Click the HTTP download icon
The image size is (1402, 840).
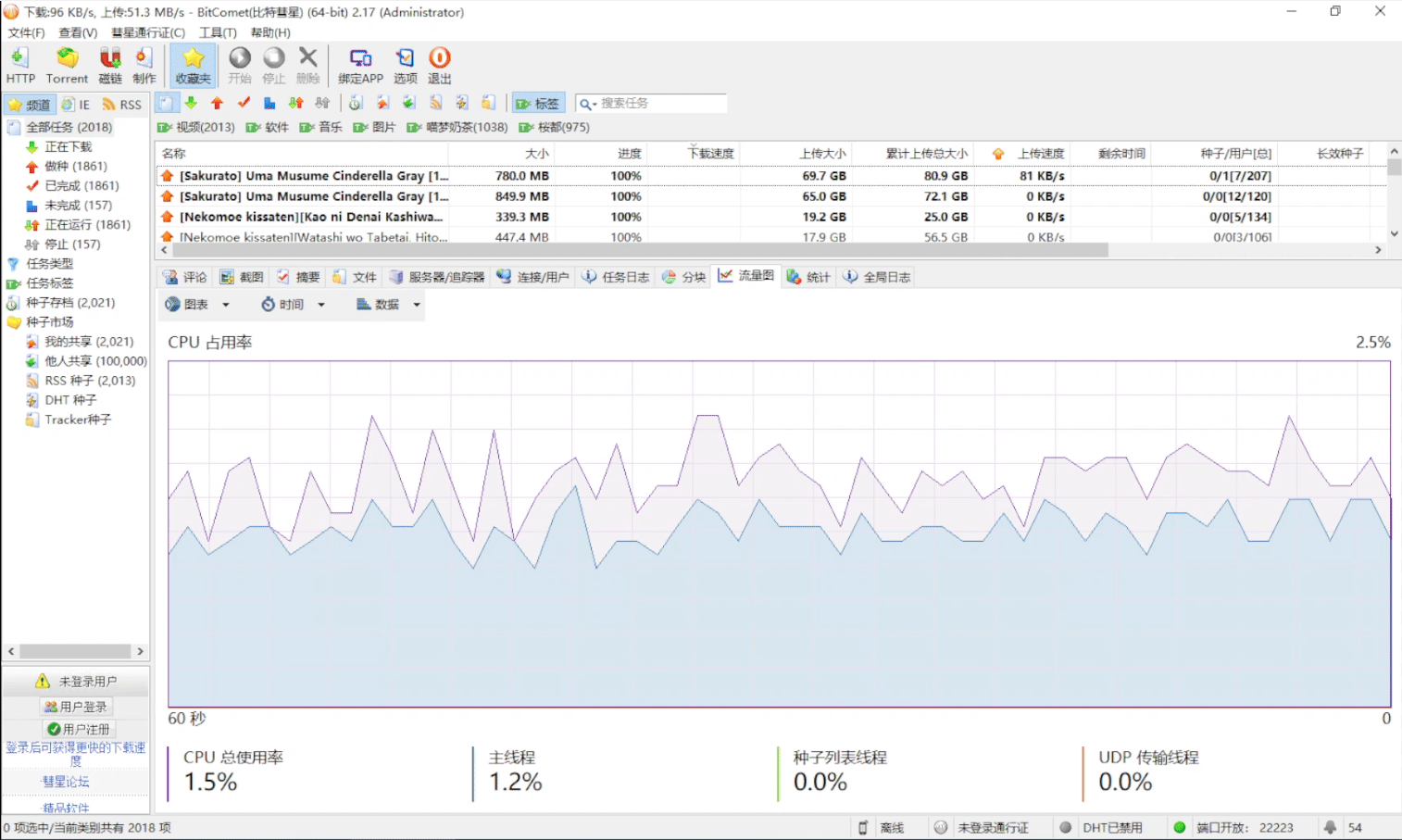tap(20, 66)
